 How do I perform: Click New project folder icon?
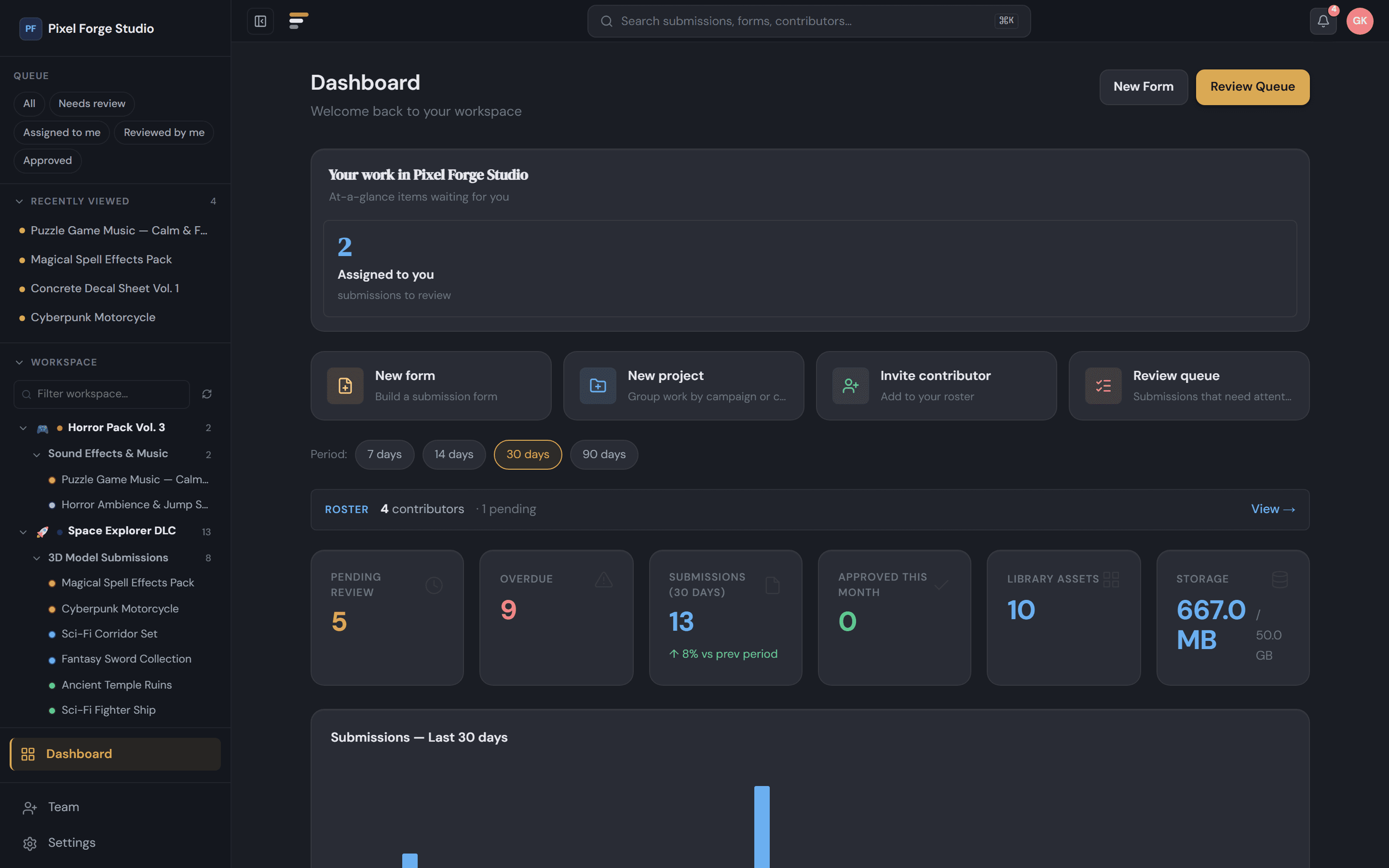pos(598,386)
